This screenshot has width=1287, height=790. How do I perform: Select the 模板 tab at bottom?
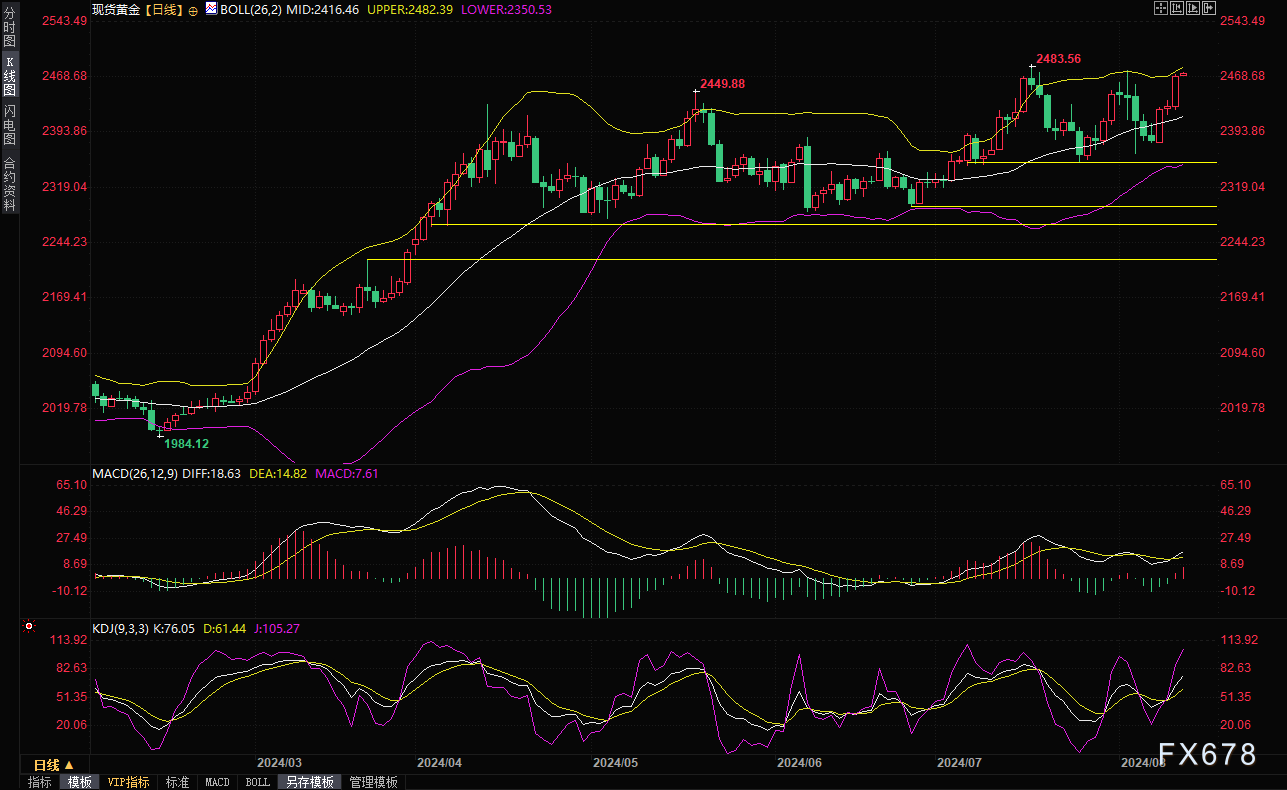tap(78, 782)
